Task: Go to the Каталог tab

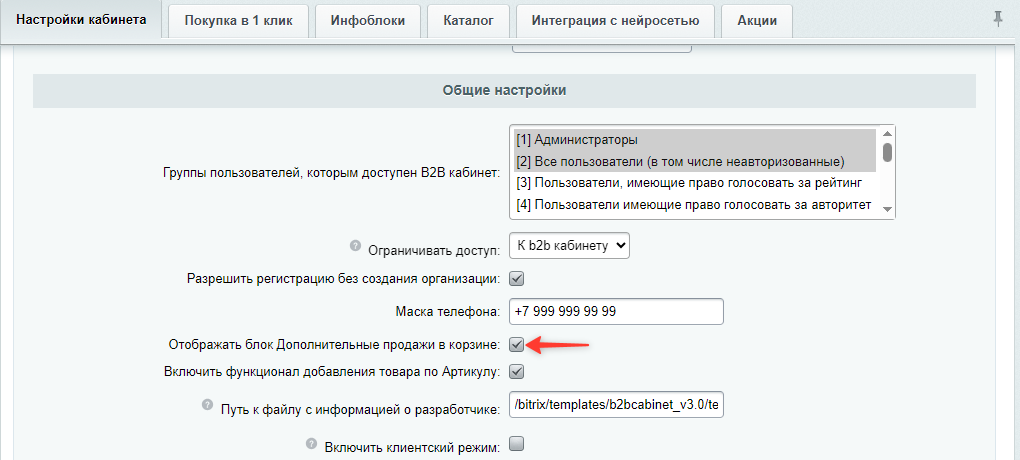Action: (x=468, y=21)
